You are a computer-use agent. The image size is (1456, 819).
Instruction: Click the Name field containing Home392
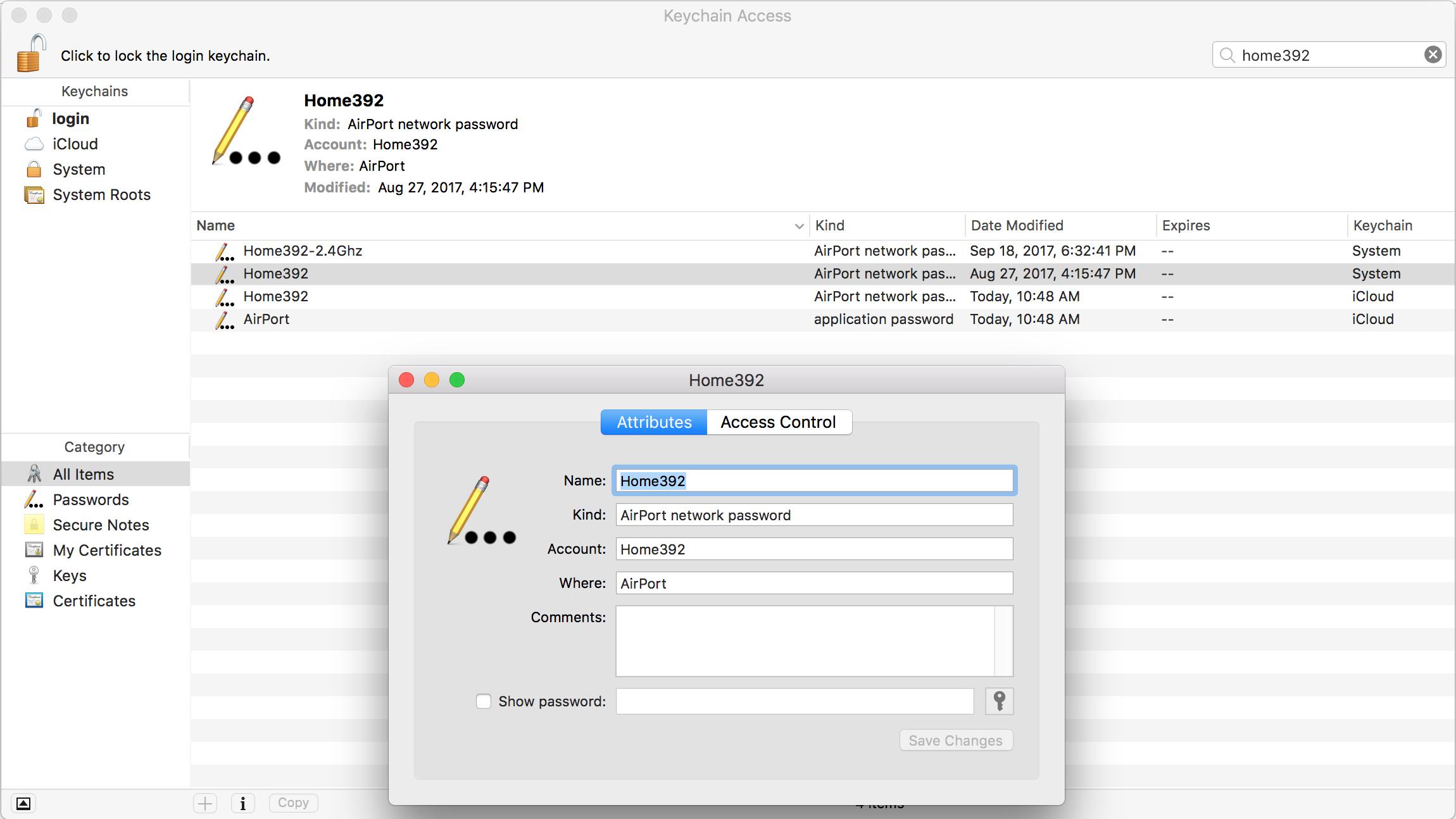814,481
